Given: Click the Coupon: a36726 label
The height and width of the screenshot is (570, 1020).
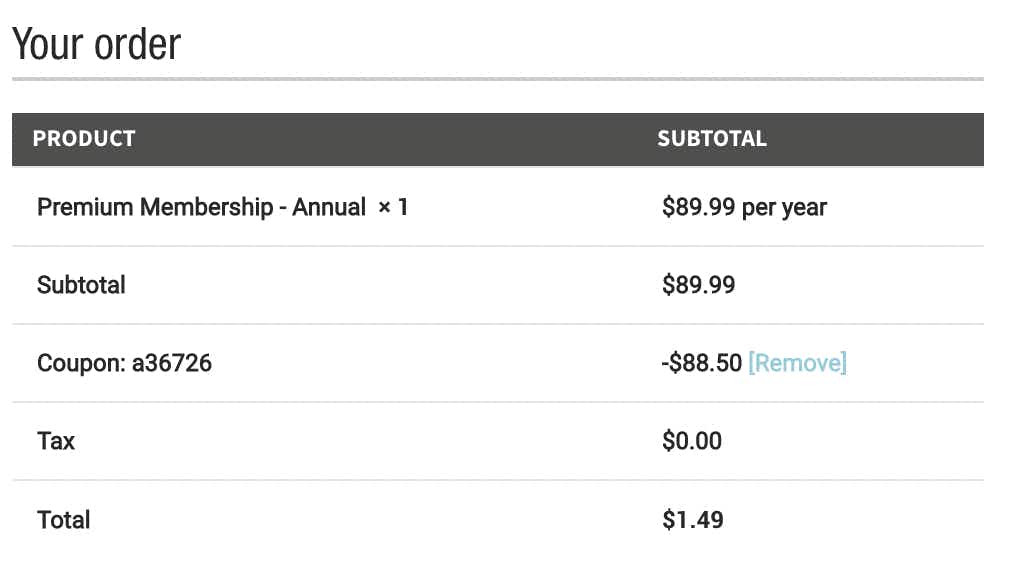Looking at the screenshot, I should point(124,363).
